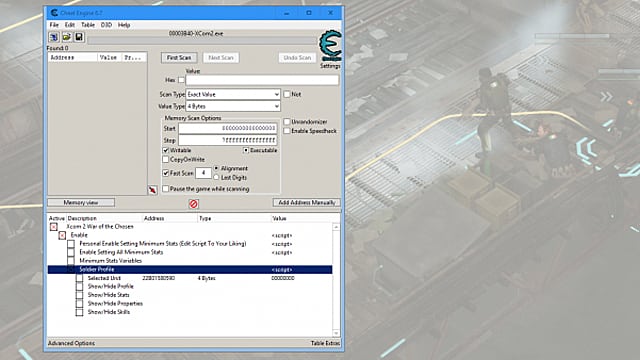Screen dimensions: 640x360
Task: Click the Selected Unit address cell
Action: click(159, 278)
